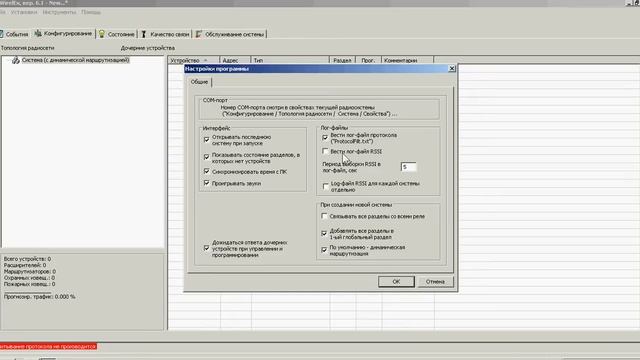The image size is (640, 360).
Task: Click the Пожарных извещ.: 0 text
Action: click(x=29, y=284)
